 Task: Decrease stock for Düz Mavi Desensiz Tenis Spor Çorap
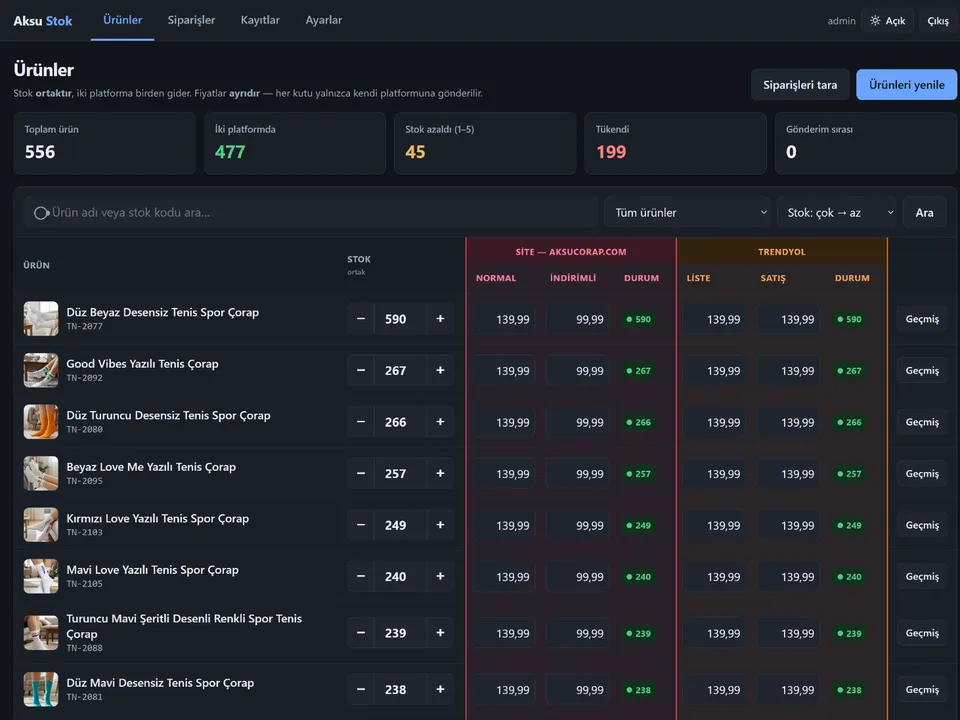[361, 689]
